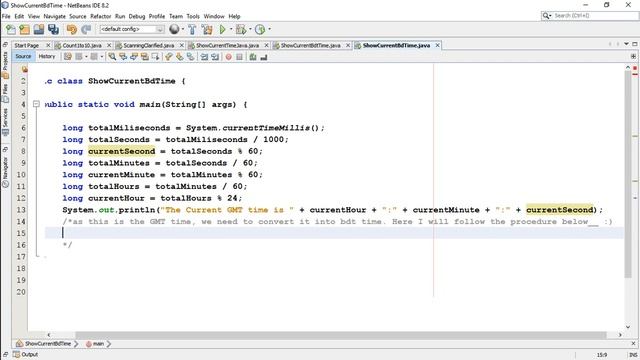The height and width of the screenshot is (360, 640).
Task: Click Shift Line Right editor icon
Action: click(215, 57)
